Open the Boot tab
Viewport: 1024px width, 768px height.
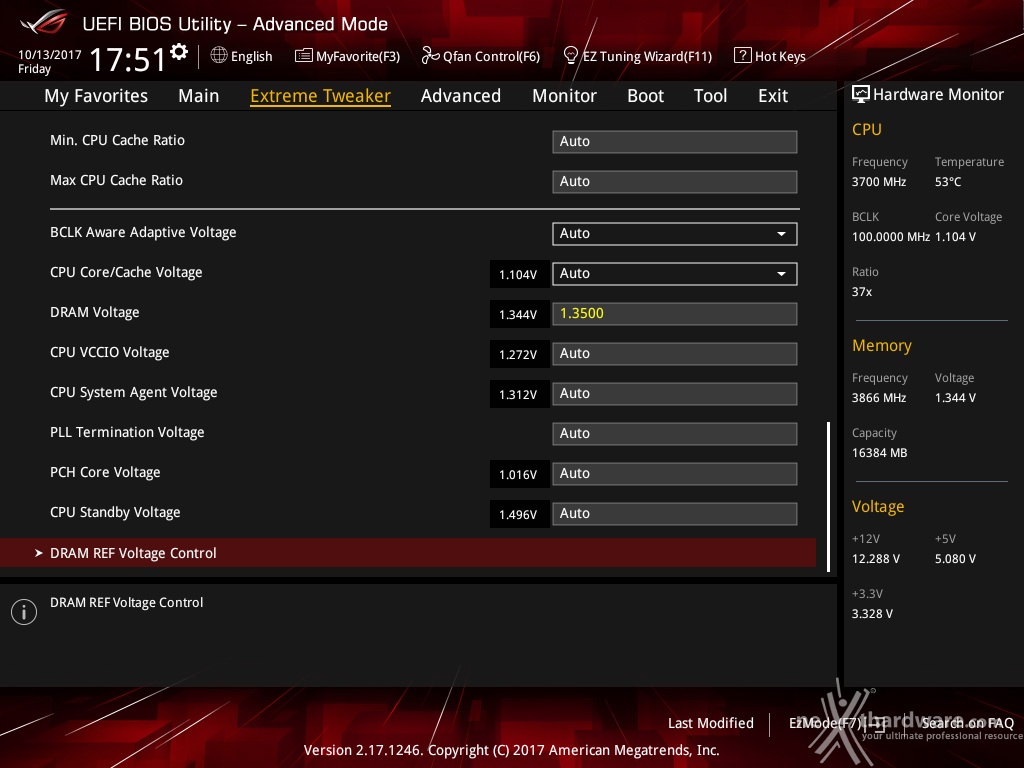pos(645,96)
